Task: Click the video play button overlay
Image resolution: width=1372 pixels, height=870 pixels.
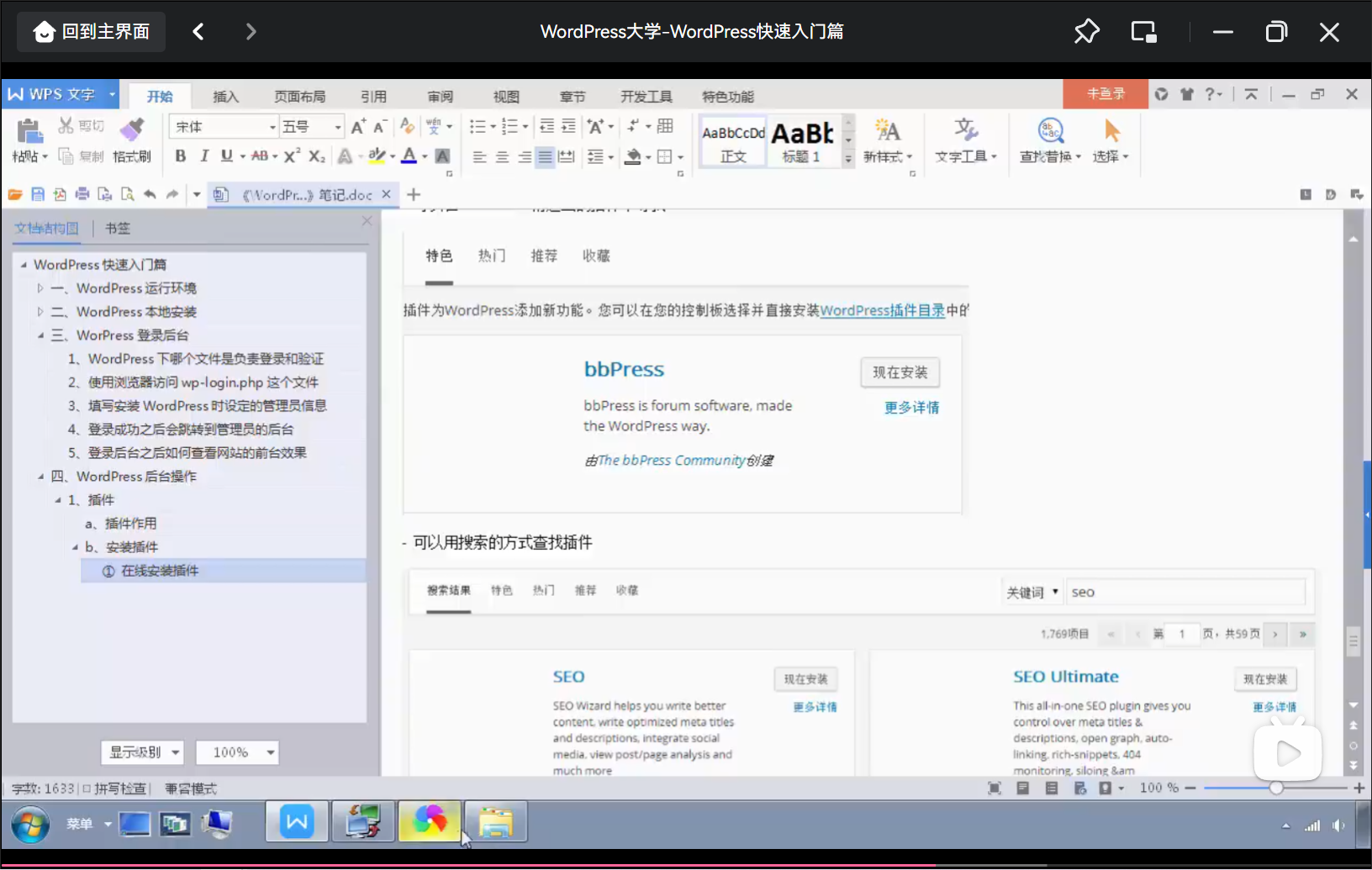Action: [1287, 753]
